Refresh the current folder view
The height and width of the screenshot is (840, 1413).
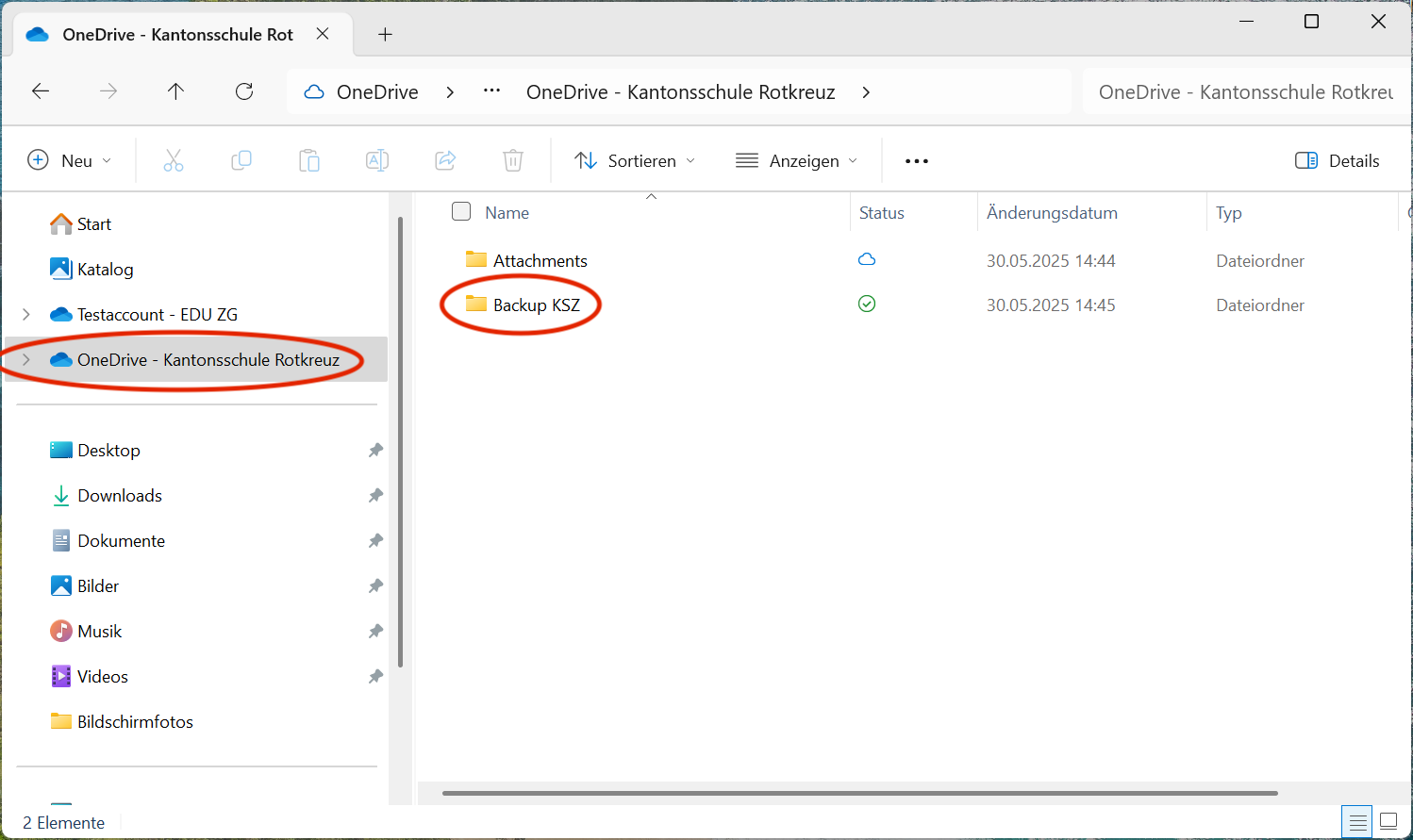(x=244, y=91)
